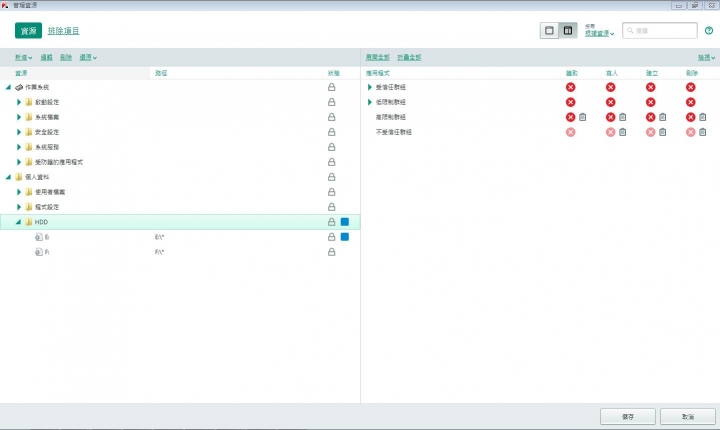
Task: Open search scope dropdown beside search box
Action: 599,34
